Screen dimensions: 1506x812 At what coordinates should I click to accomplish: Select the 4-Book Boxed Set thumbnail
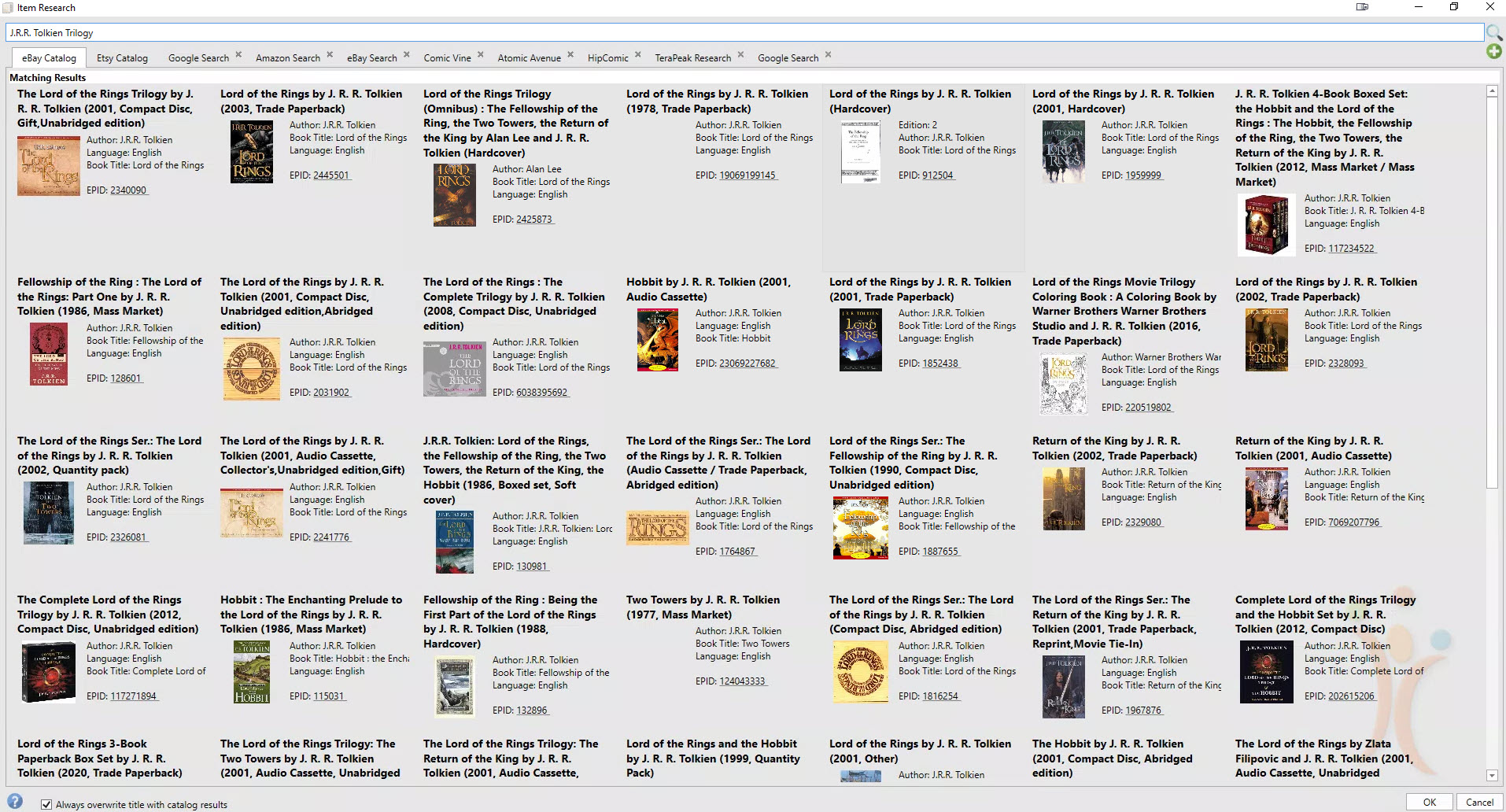click(x=1267, y=225)
